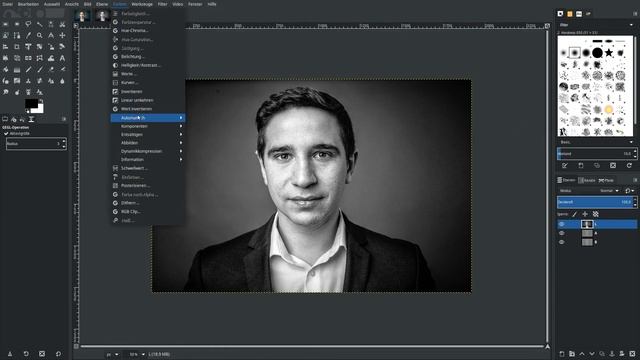Open the navigation preview at canvas corner
Image resolution: width=640 pixels, height=360 pixels.
(547, 347)
